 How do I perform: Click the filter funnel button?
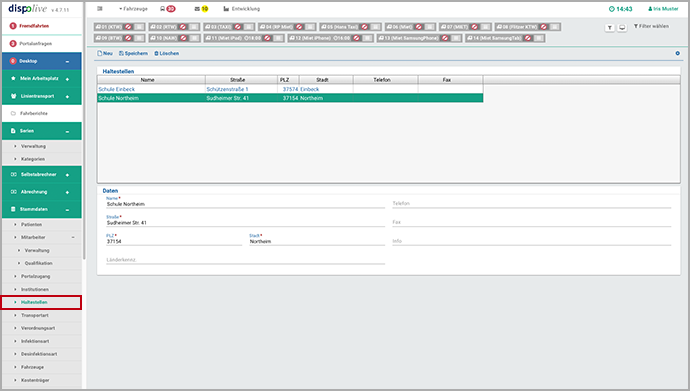tap(609, 28)
